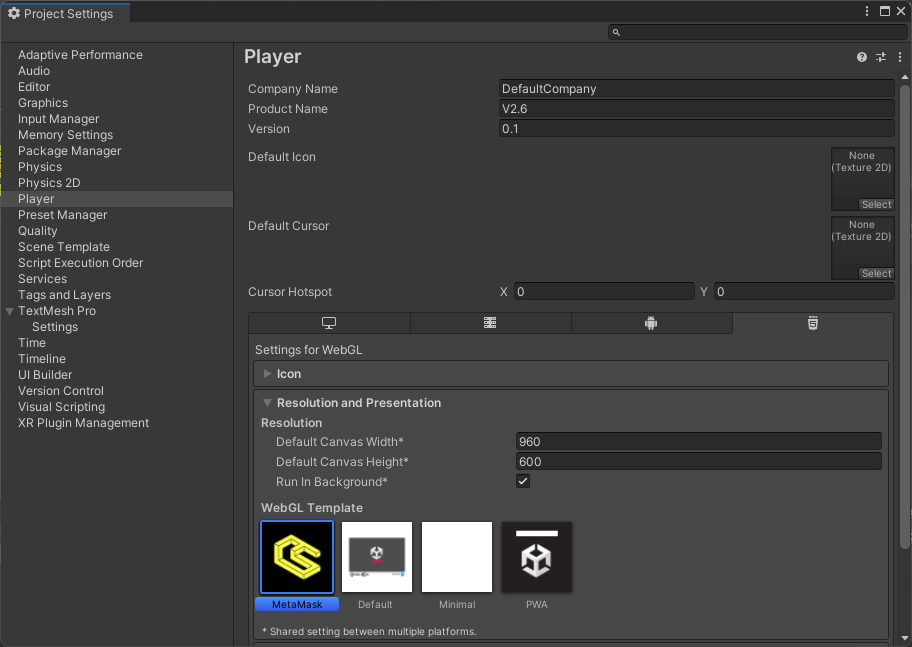
Task: Switch to the WebGL HTML5 platform tab
Action: click(812, 323)
